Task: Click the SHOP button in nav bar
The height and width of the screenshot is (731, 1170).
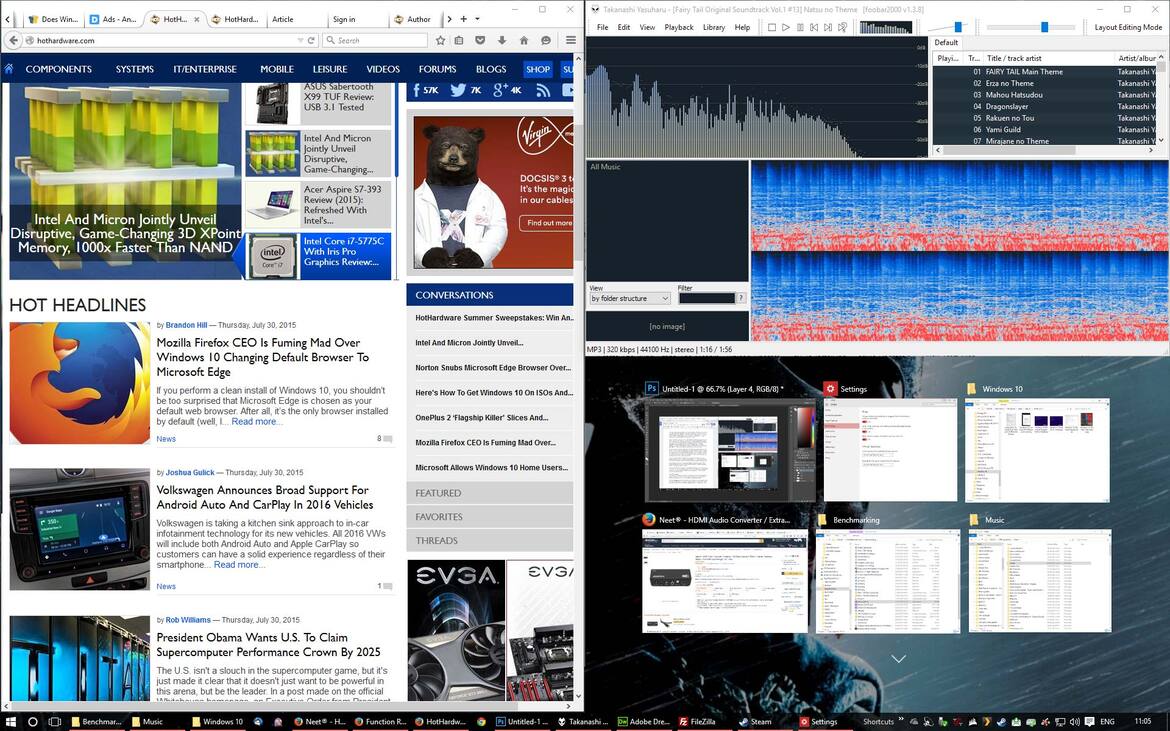Action: pos(538,69)
